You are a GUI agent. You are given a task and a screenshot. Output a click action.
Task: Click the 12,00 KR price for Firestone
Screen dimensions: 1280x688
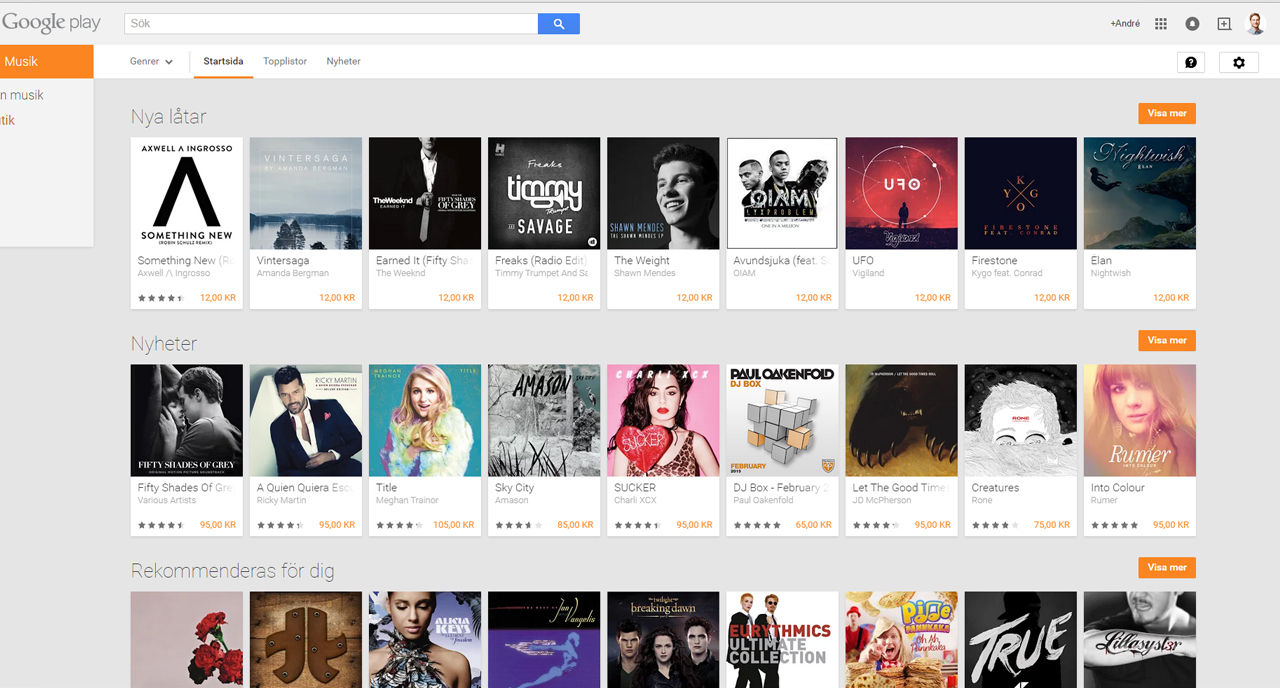tap(1052, 298)
